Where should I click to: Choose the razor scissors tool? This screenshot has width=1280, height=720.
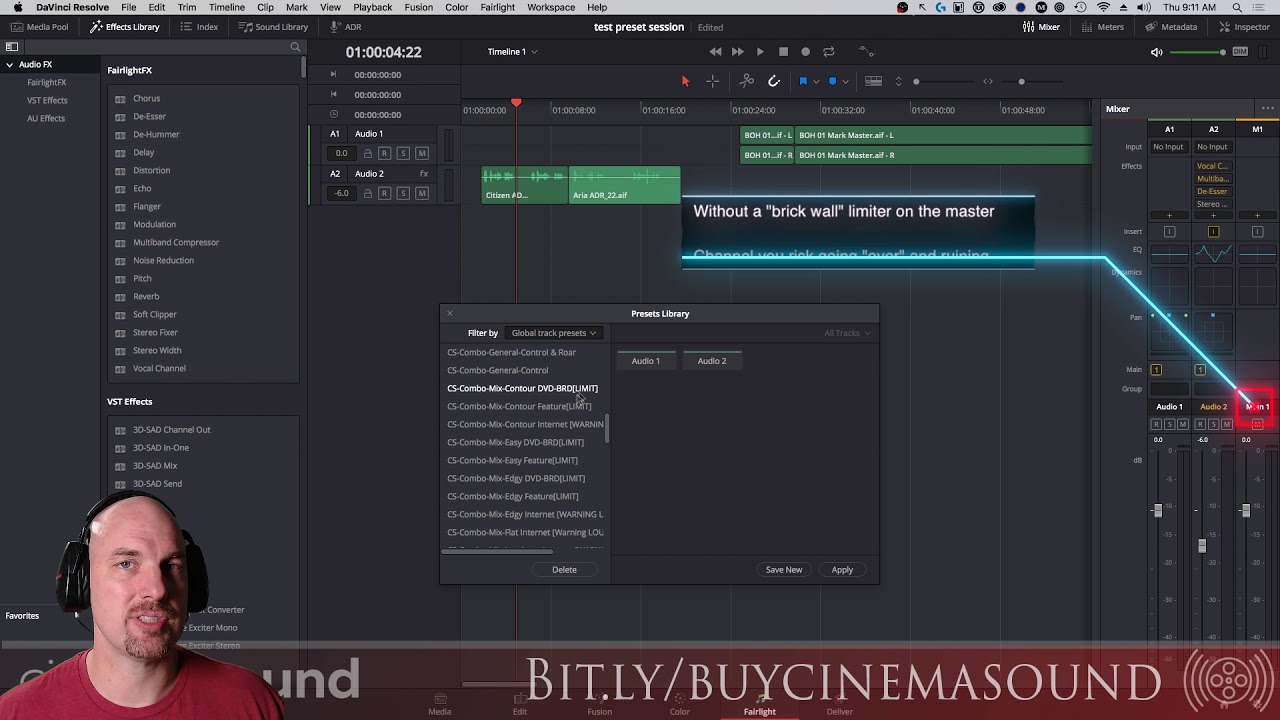coord(747,81)
